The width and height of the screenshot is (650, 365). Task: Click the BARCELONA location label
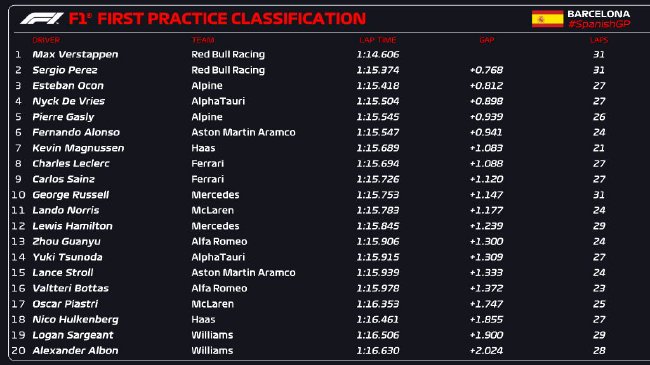[x=599, y=14]
